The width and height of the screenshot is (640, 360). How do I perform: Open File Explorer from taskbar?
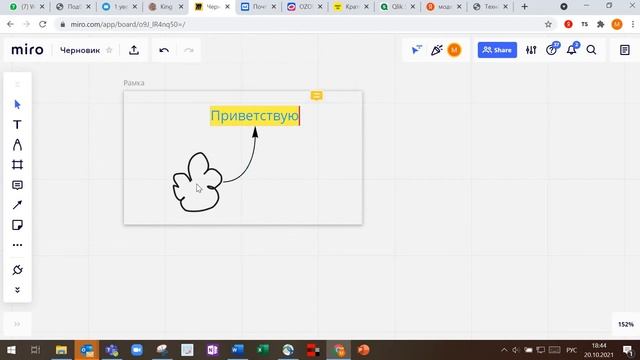point(61,350)
